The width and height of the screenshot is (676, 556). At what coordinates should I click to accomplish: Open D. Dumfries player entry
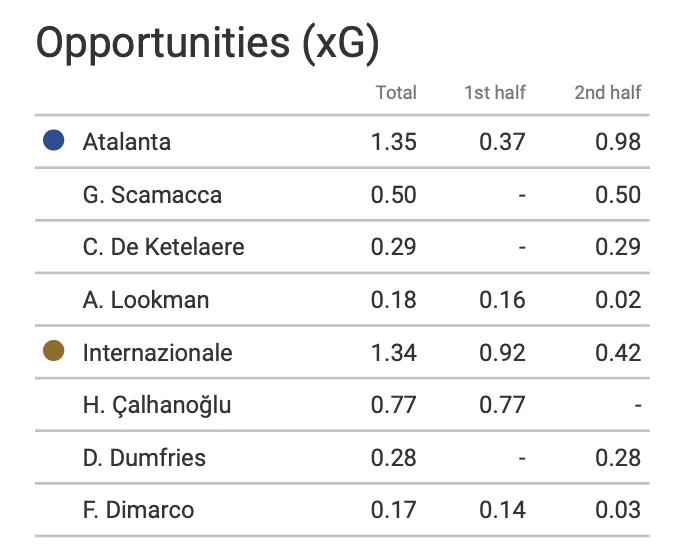(x=144, y=458)
